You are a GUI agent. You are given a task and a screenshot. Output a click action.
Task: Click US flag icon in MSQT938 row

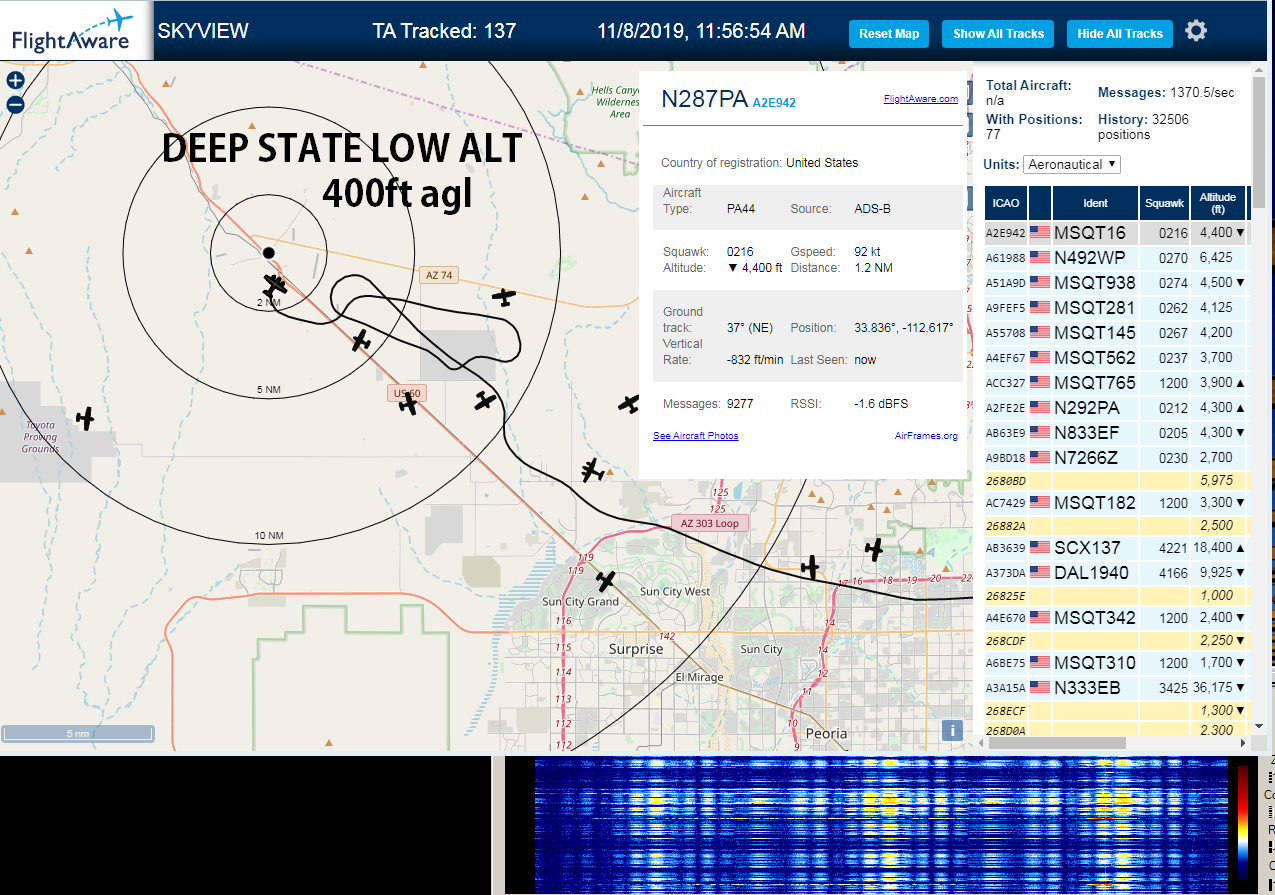coord(1040,282)
